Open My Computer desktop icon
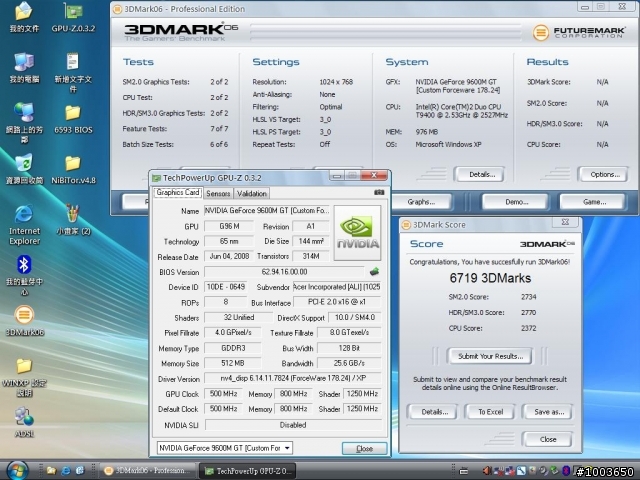This screenshot has height=480, width=640. tap(24, 68)
